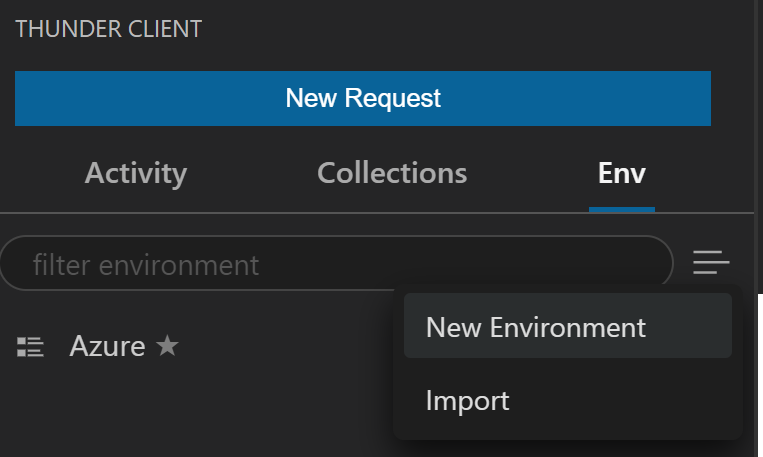Select the Env tab
Image resolution: width=763 pixels, height=457 pixels.
click(621, 173)
